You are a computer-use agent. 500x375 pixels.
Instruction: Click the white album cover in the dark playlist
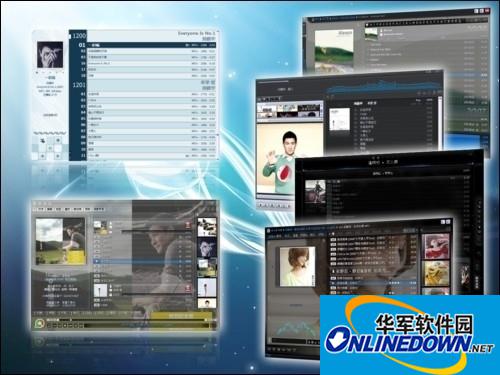tap(339, 119)
